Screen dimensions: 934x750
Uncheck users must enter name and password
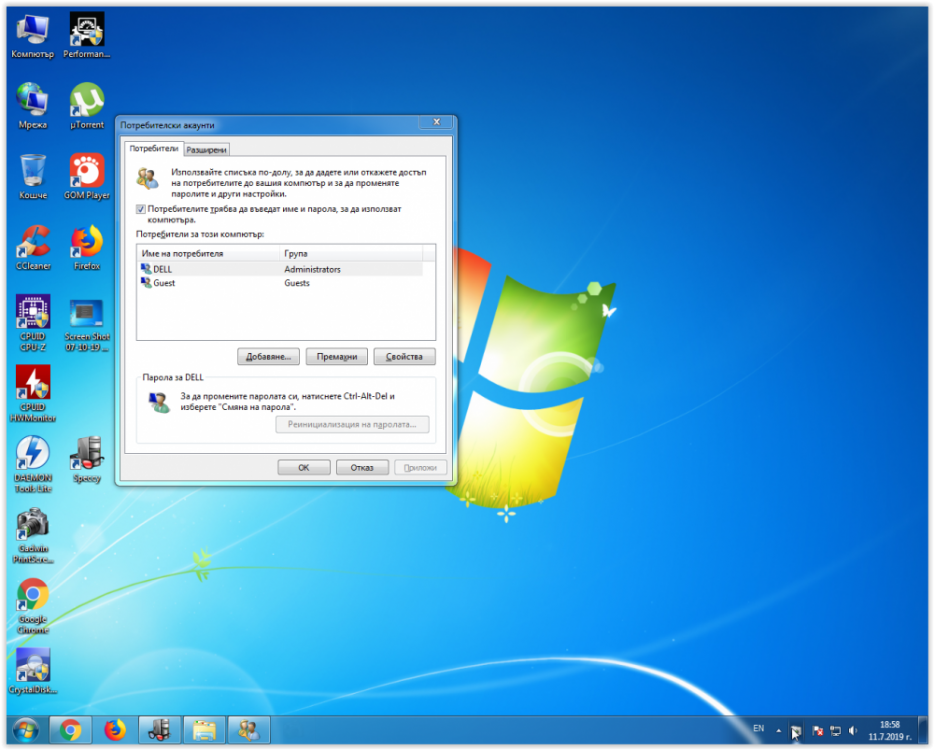pos(141,209)
